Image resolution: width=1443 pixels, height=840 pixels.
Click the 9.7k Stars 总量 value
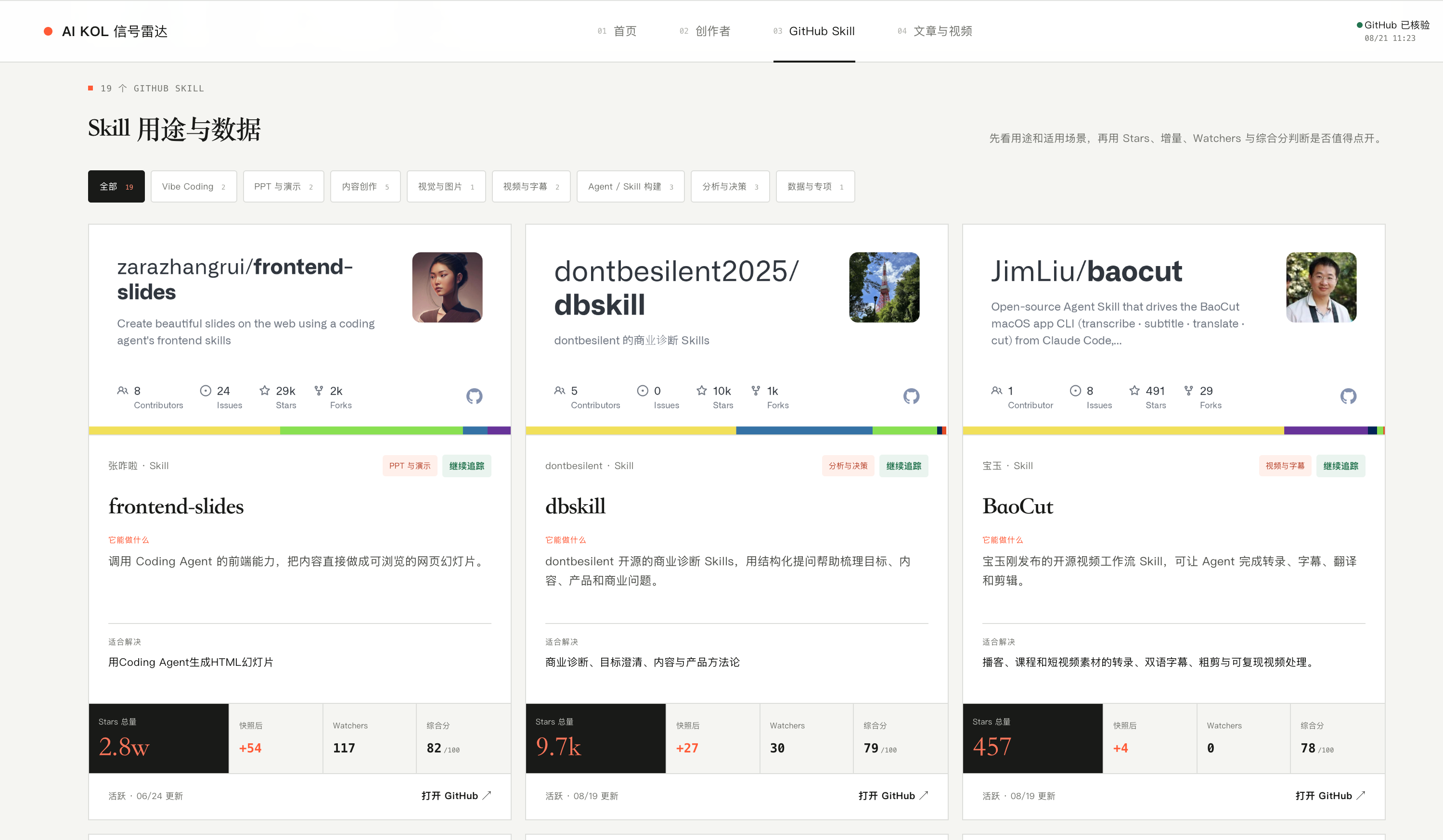pos(558,747)
